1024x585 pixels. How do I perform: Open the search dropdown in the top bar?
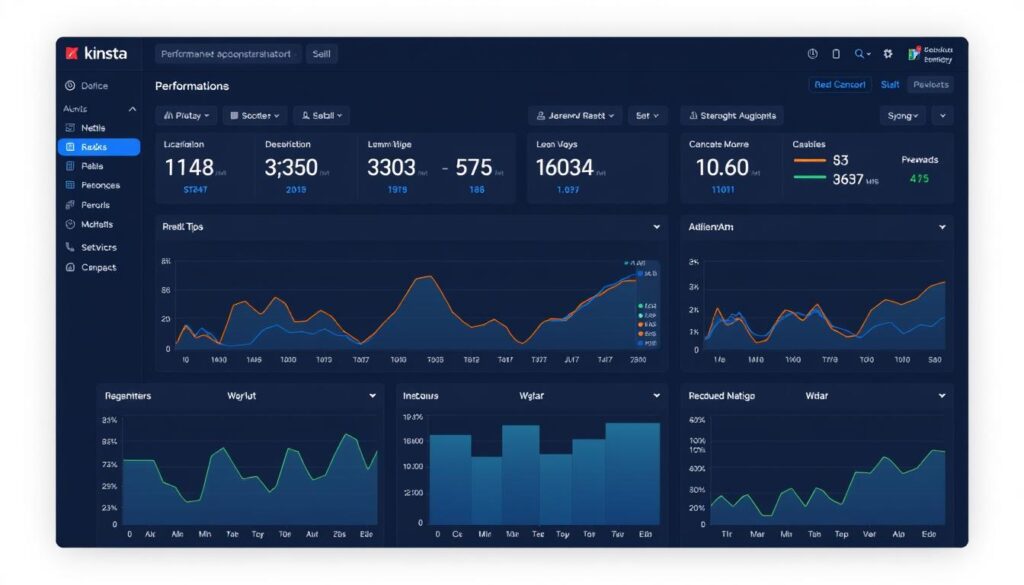pos(862,53)
